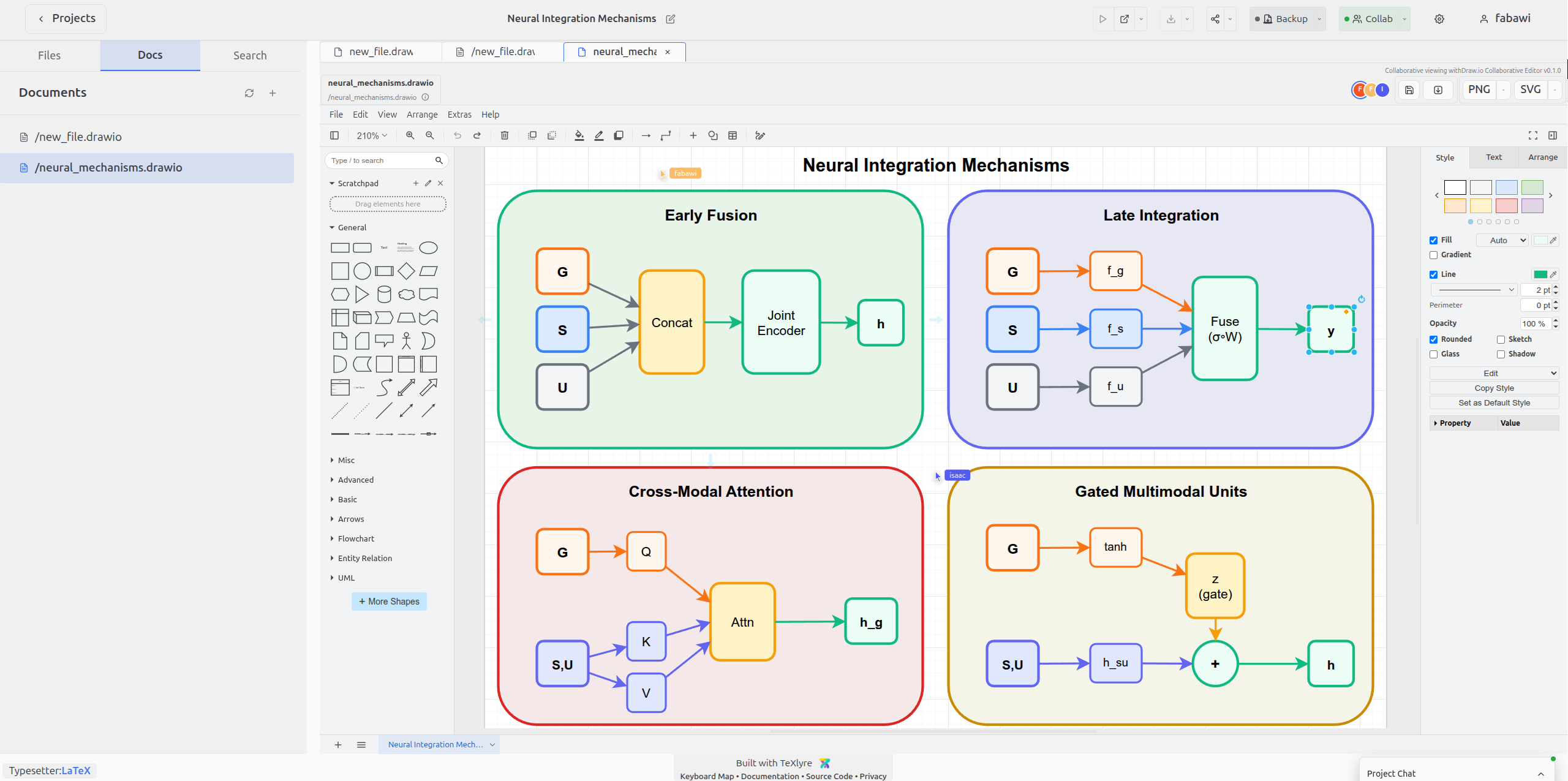Image resolution: width=1568 pixels, height=781 pixels.
Task: Switch to the Arrange format tab
Action: 1543,157
